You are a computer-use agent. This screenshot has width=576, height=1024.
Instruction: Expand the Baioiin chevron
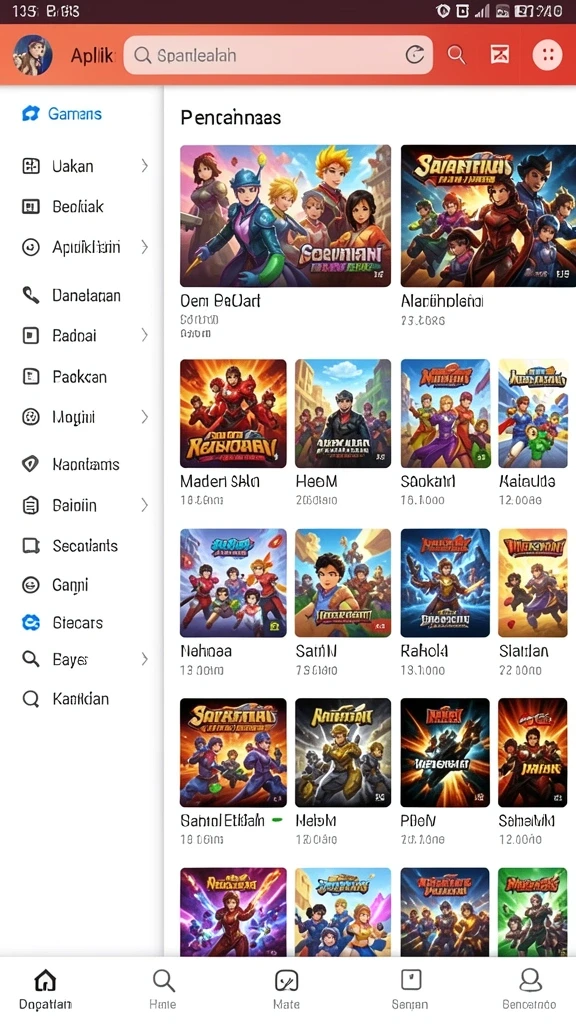click(144, 505)
